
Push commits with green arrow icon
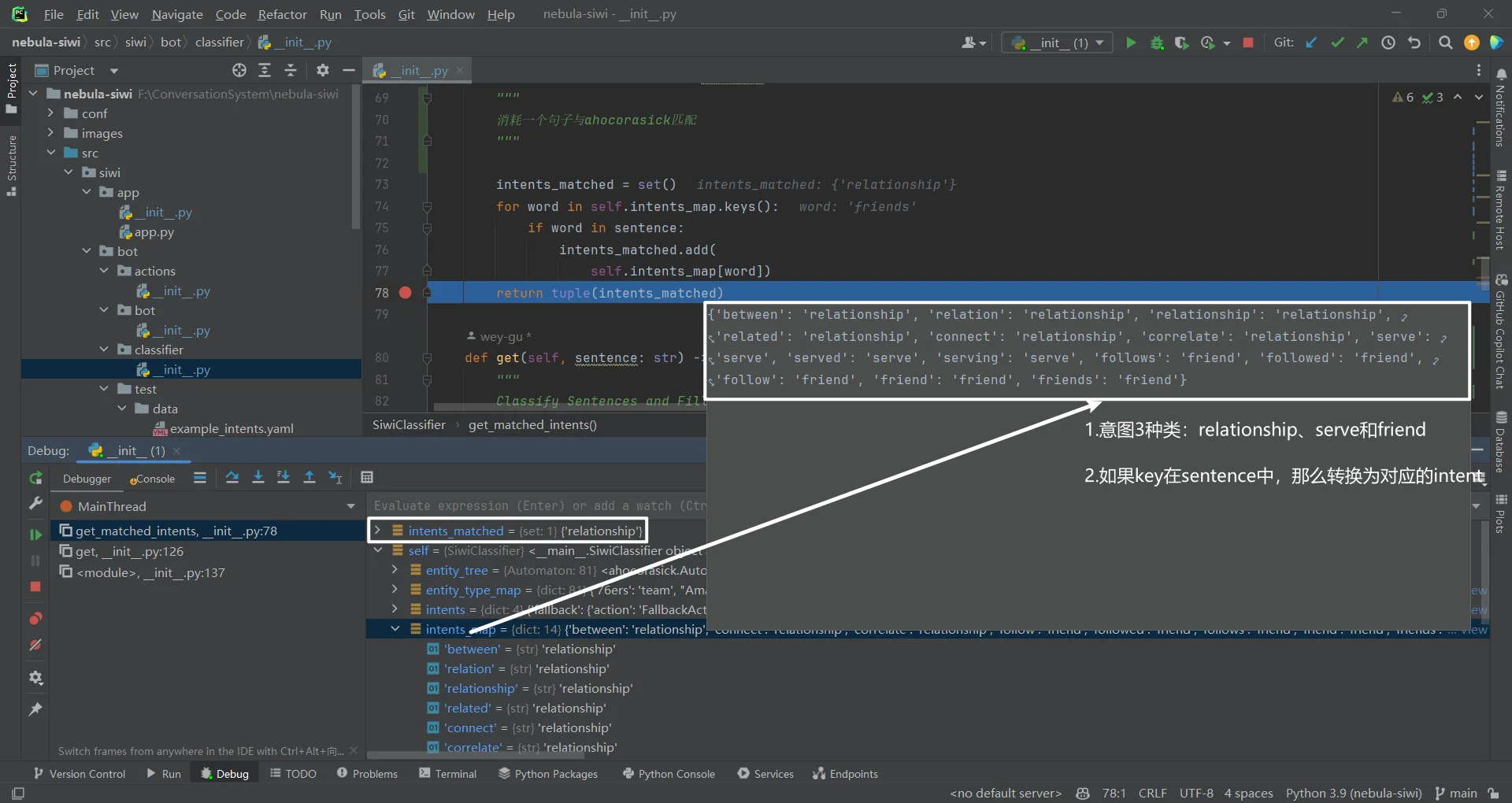tap(1362, 43)
